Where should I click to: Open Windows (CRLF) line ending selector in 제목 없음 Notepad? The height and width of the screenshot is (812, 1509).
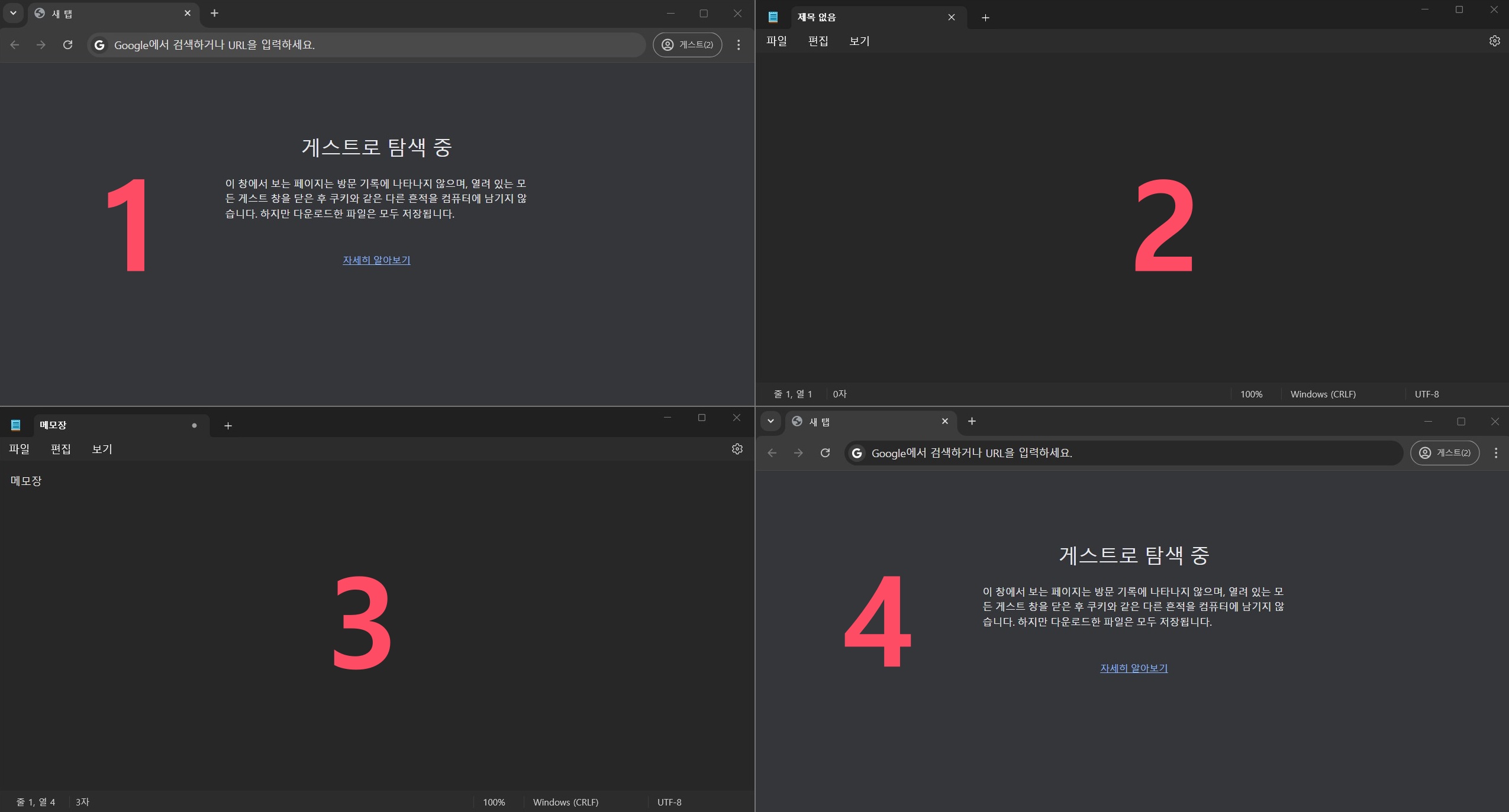[1323, 394]
